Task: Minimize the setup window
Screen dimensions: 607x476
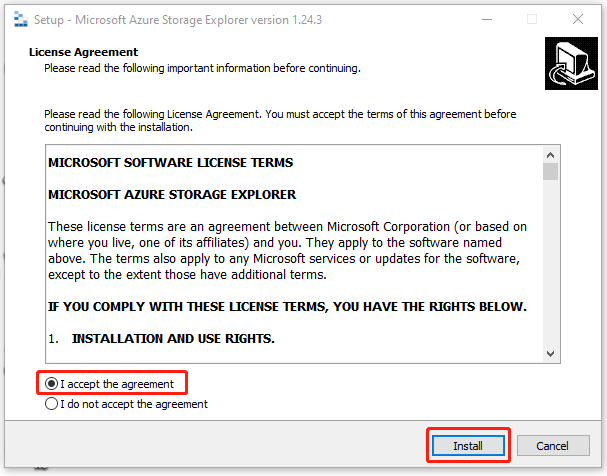Action: 487,19
